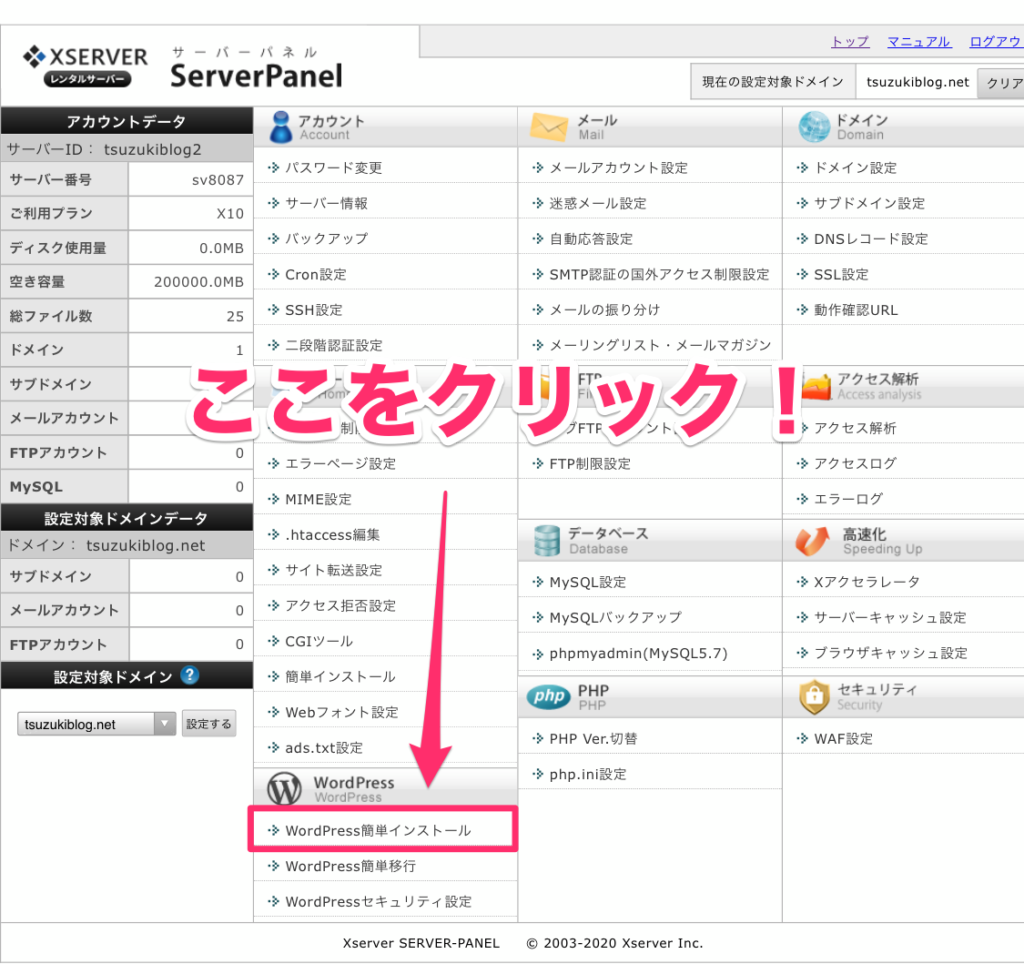Open php.ini設定

pyautogui.click(x=588, y=775)
